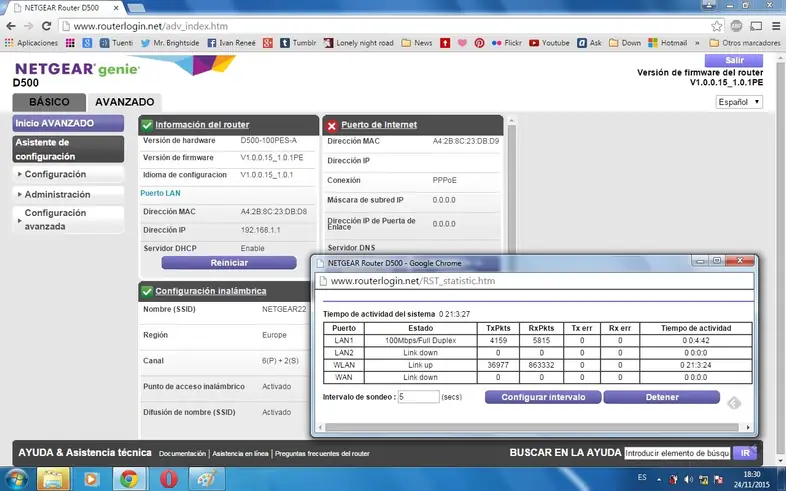Open the News bookmarks folder

pyautogui.click(x=417, y=43)
